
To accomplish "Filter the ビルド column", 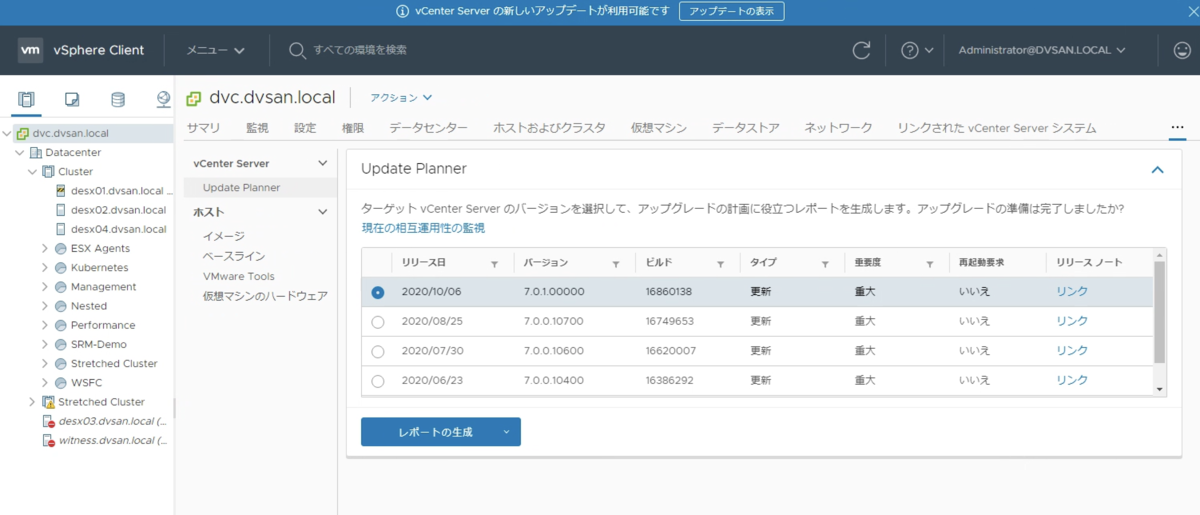I will point(720,264).
